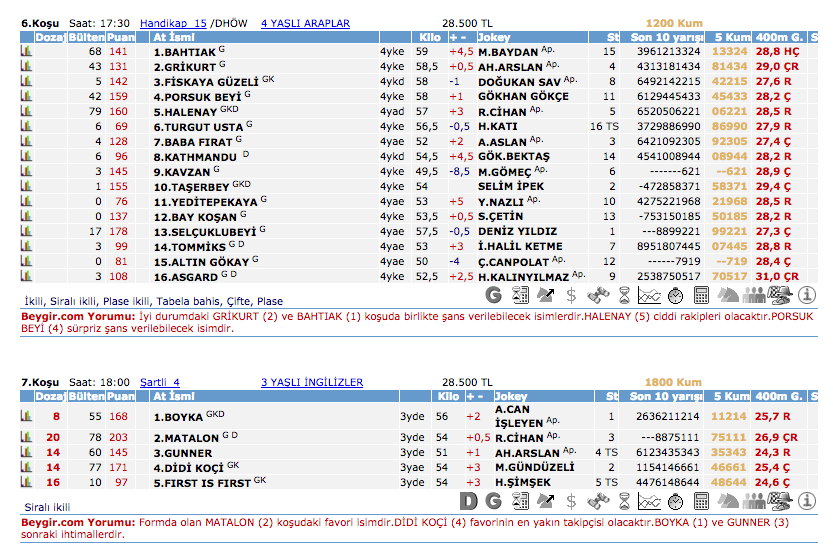Sort race 6 by the Puan column header
Viewport: 833px width, 550px height.
pyautogui.click(x=118, y=36)
